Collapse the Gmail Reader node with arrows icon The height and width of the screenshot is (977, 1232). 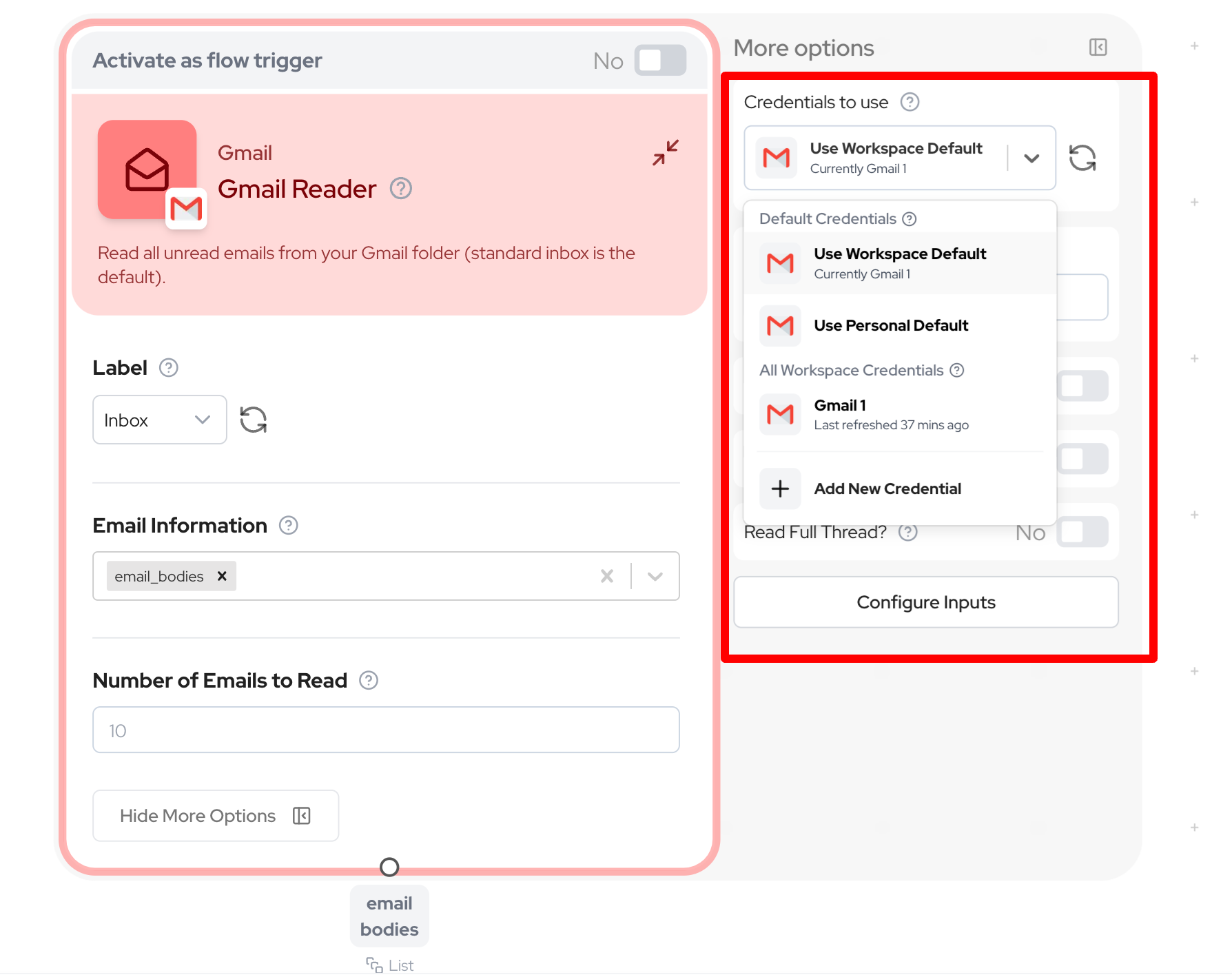coord(666,152)
